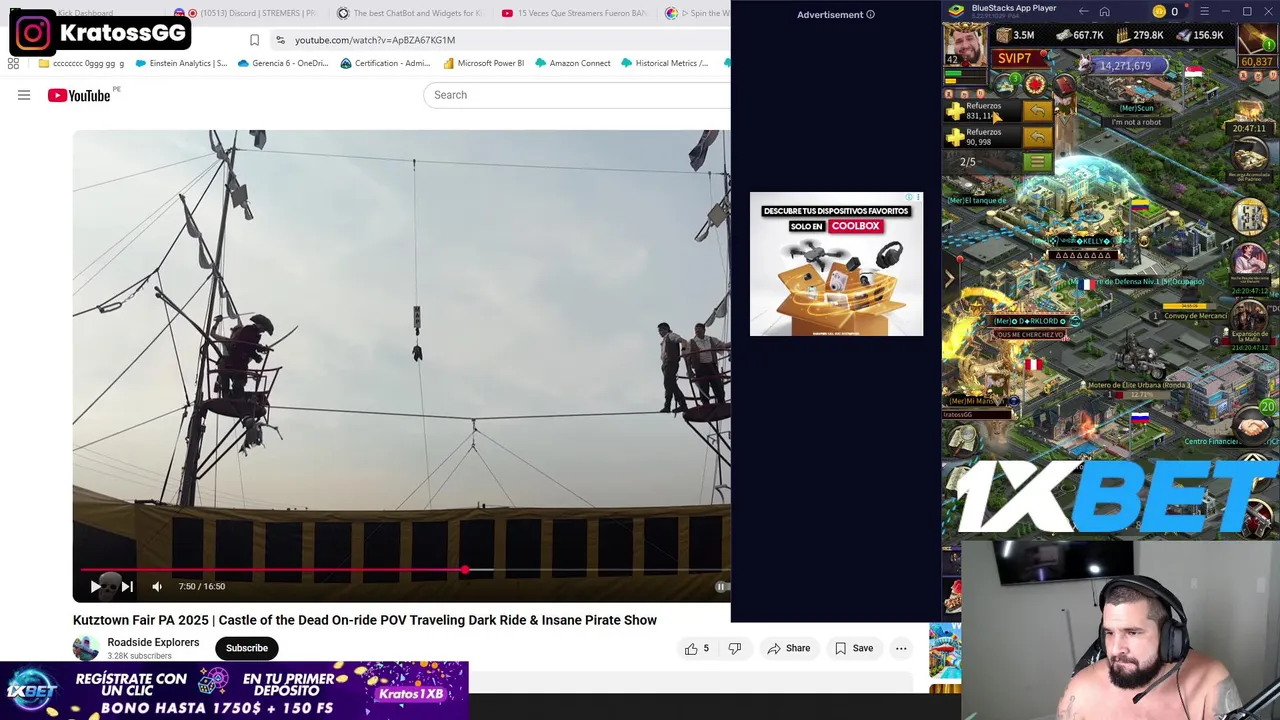The width and height of the screenshot is (1280, 720).
Task: Open Gerencia 6 - OneDrive bookmark
Action: click(283, 63)
